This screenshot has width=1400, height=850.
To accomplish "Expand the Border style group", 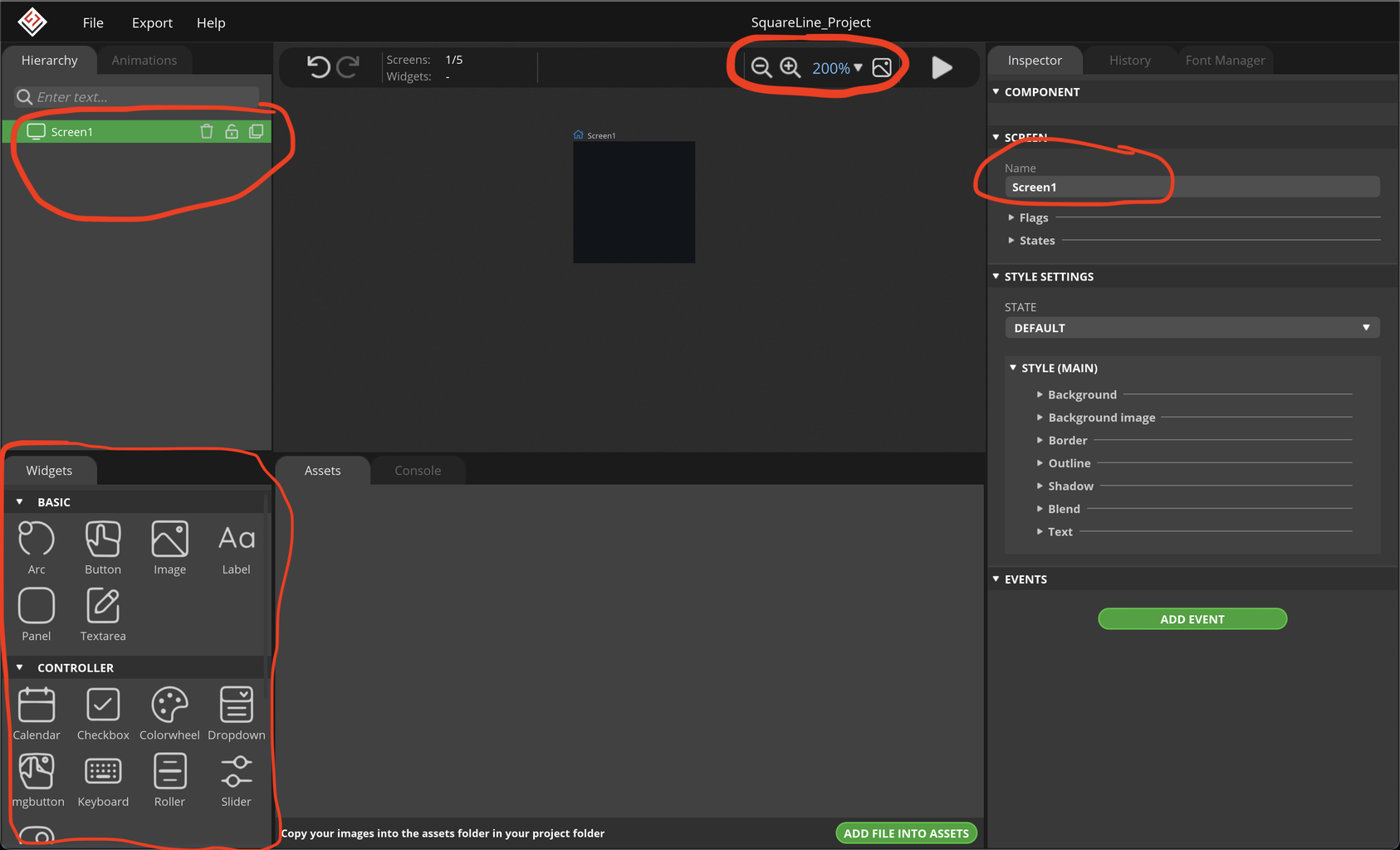I will [x=1039, y=440].
